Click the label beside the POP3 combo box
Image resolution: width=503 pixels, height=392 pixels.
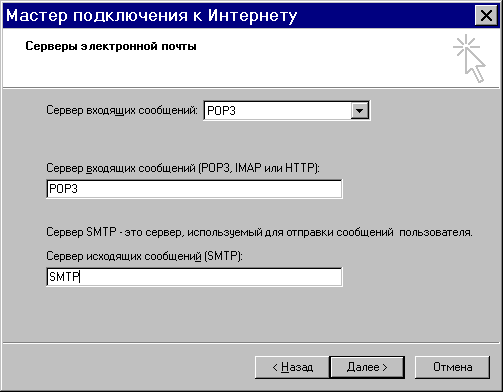[x=122, y=110]
